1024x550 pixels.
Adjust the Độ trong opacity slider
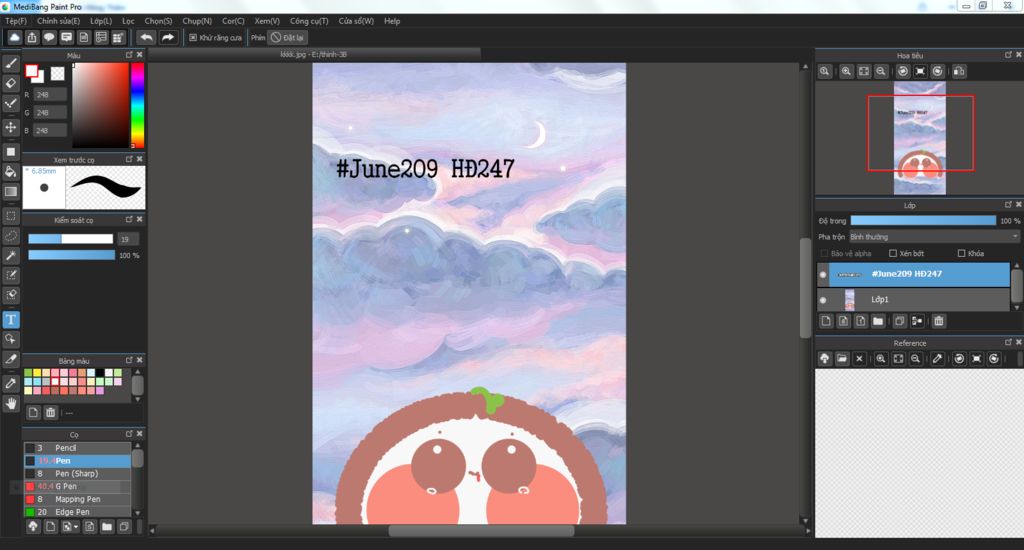(923, 221)
